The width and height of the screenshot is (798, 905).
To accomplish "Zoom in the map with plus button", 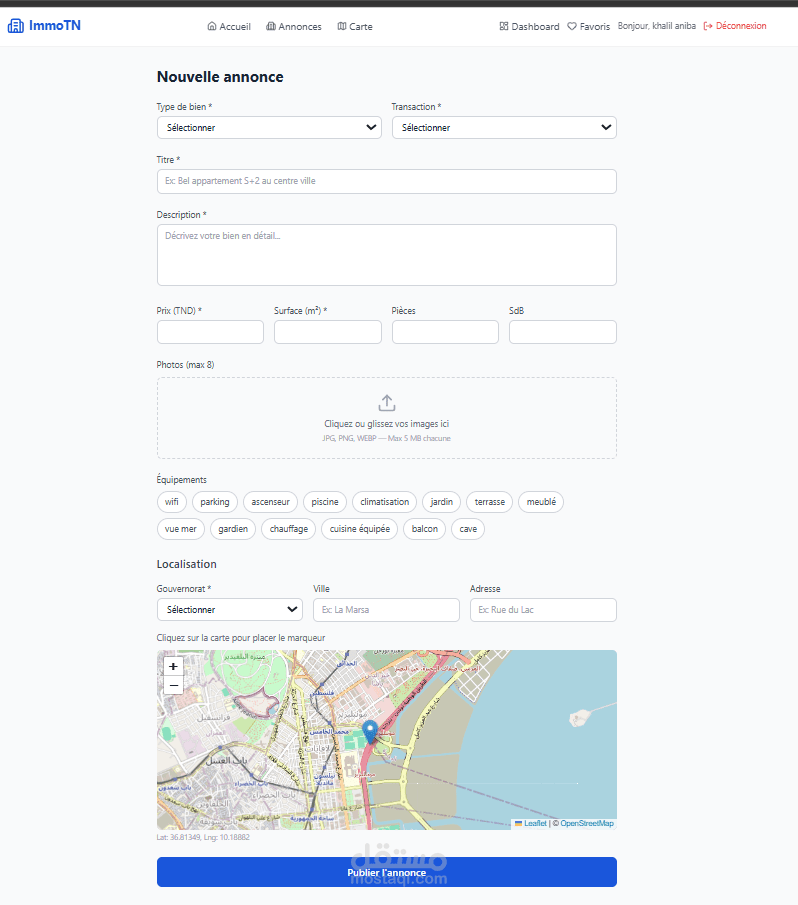I will (173, 666).
